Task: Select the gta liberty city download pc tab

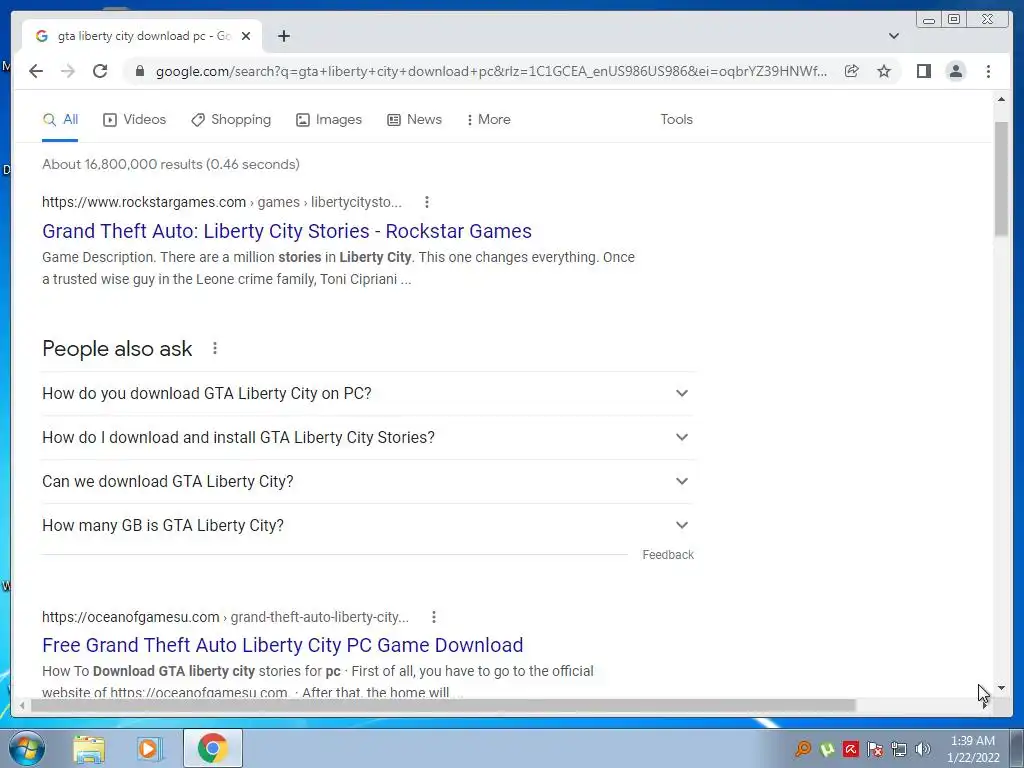Action: [142, 36]
